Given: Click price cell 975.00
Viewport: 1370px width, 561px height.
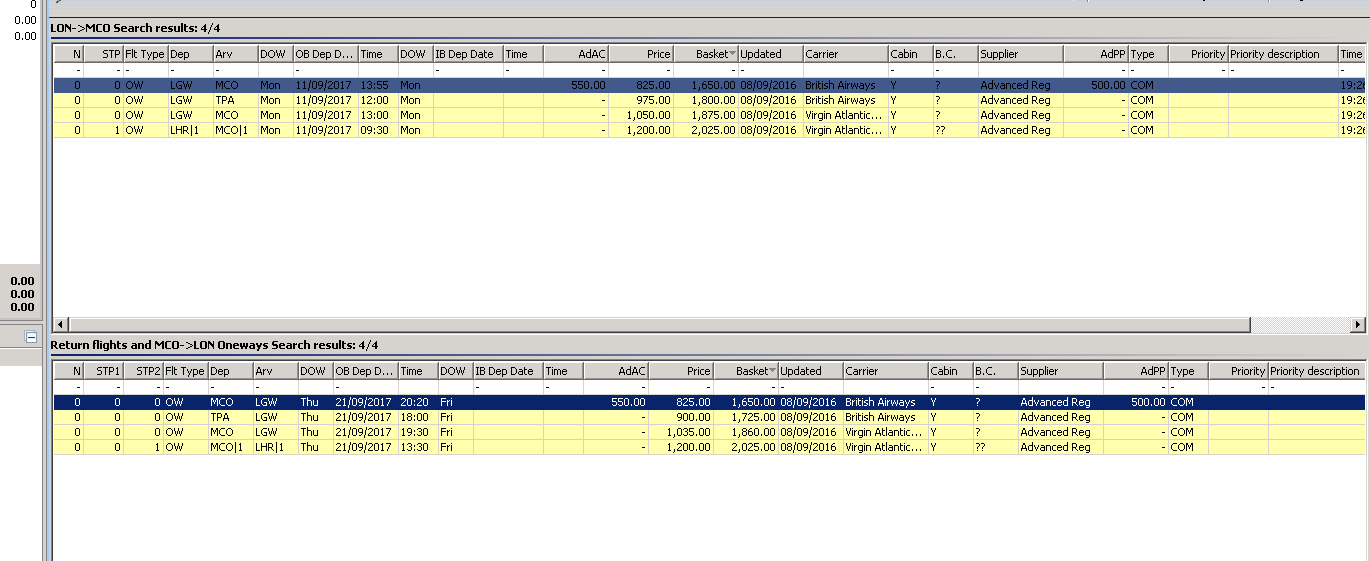Looking at the screenshot, I should [x=641, y=100].
